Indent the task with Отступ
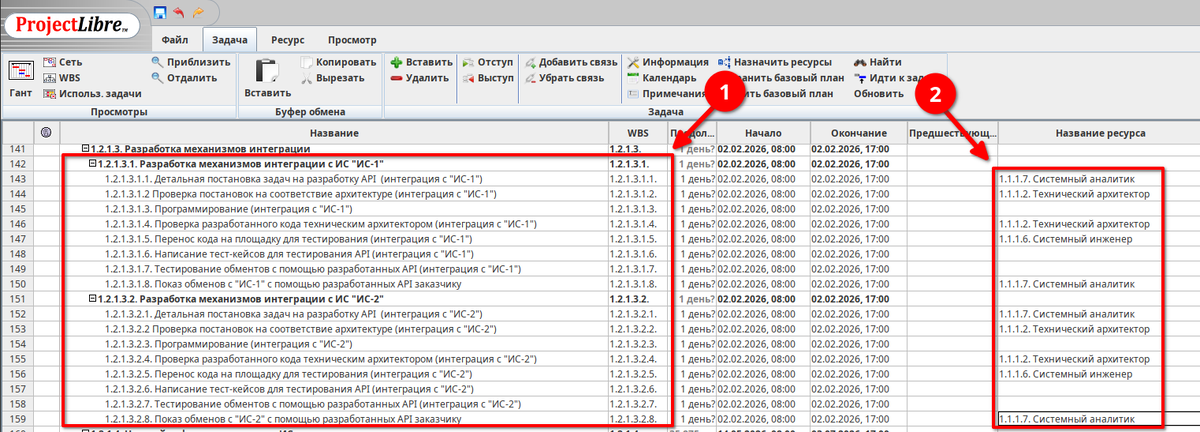Image resolution: width=1200 pixels, height=432 pixels. click(488, 61)
